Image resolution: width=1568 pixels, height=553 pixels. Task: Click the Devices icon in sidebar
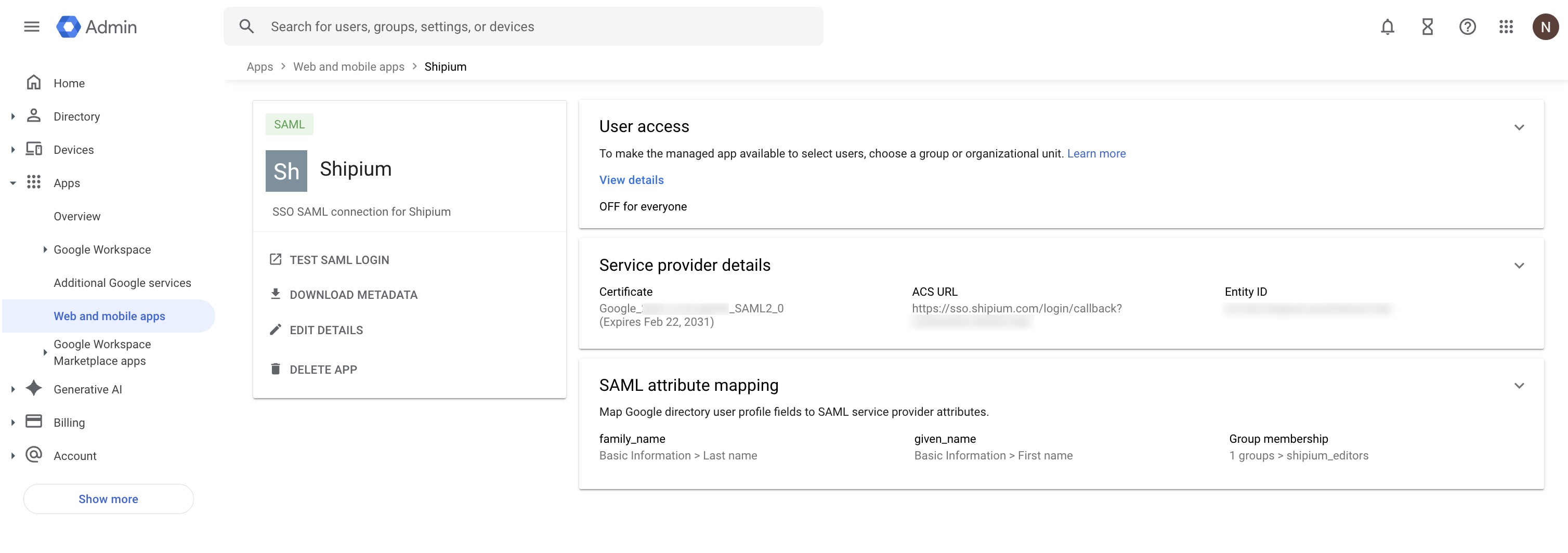coord(34,149)
